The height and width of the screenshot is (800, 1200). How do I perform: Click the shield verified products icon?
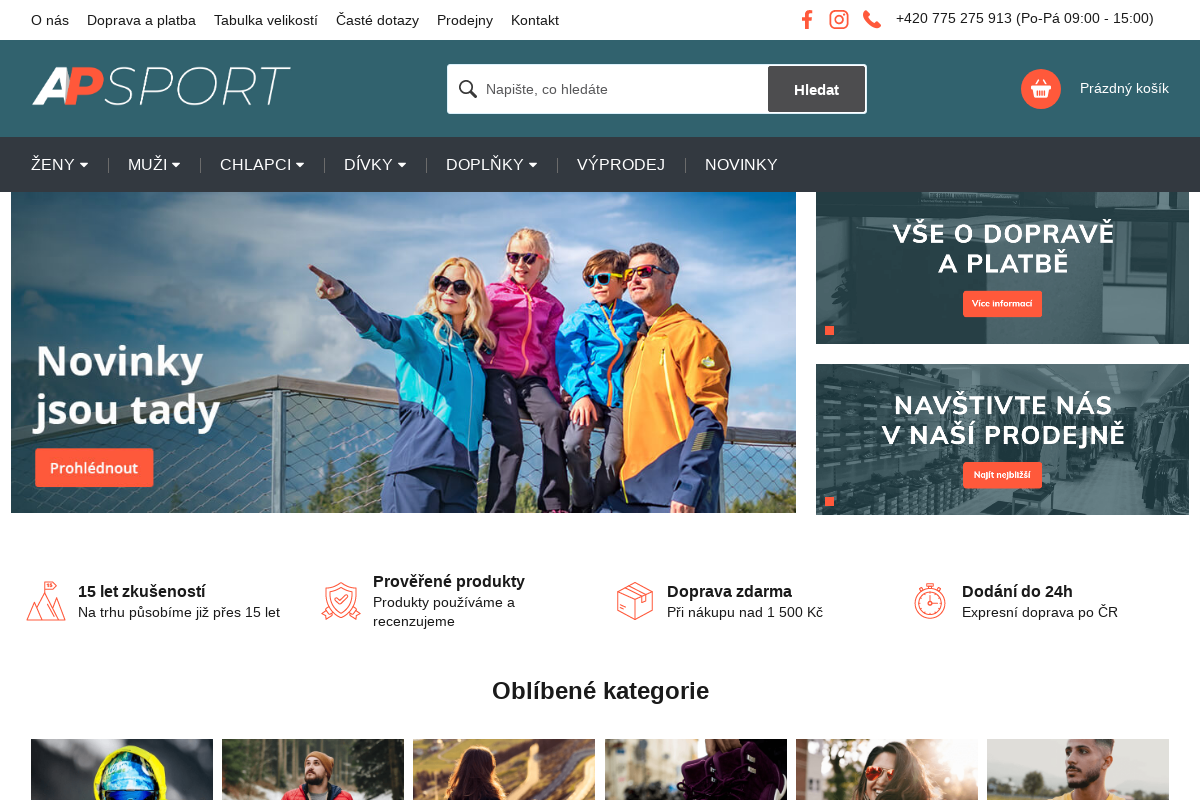click(341, 601)
